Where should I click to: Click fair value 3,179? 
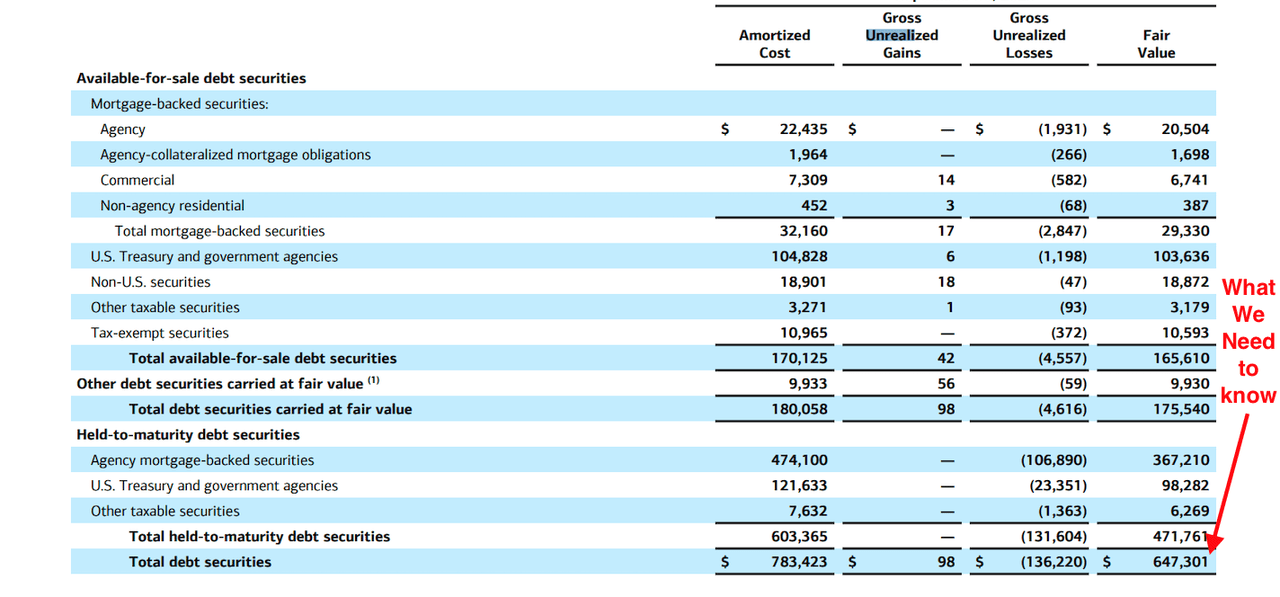coord(1190,307)
